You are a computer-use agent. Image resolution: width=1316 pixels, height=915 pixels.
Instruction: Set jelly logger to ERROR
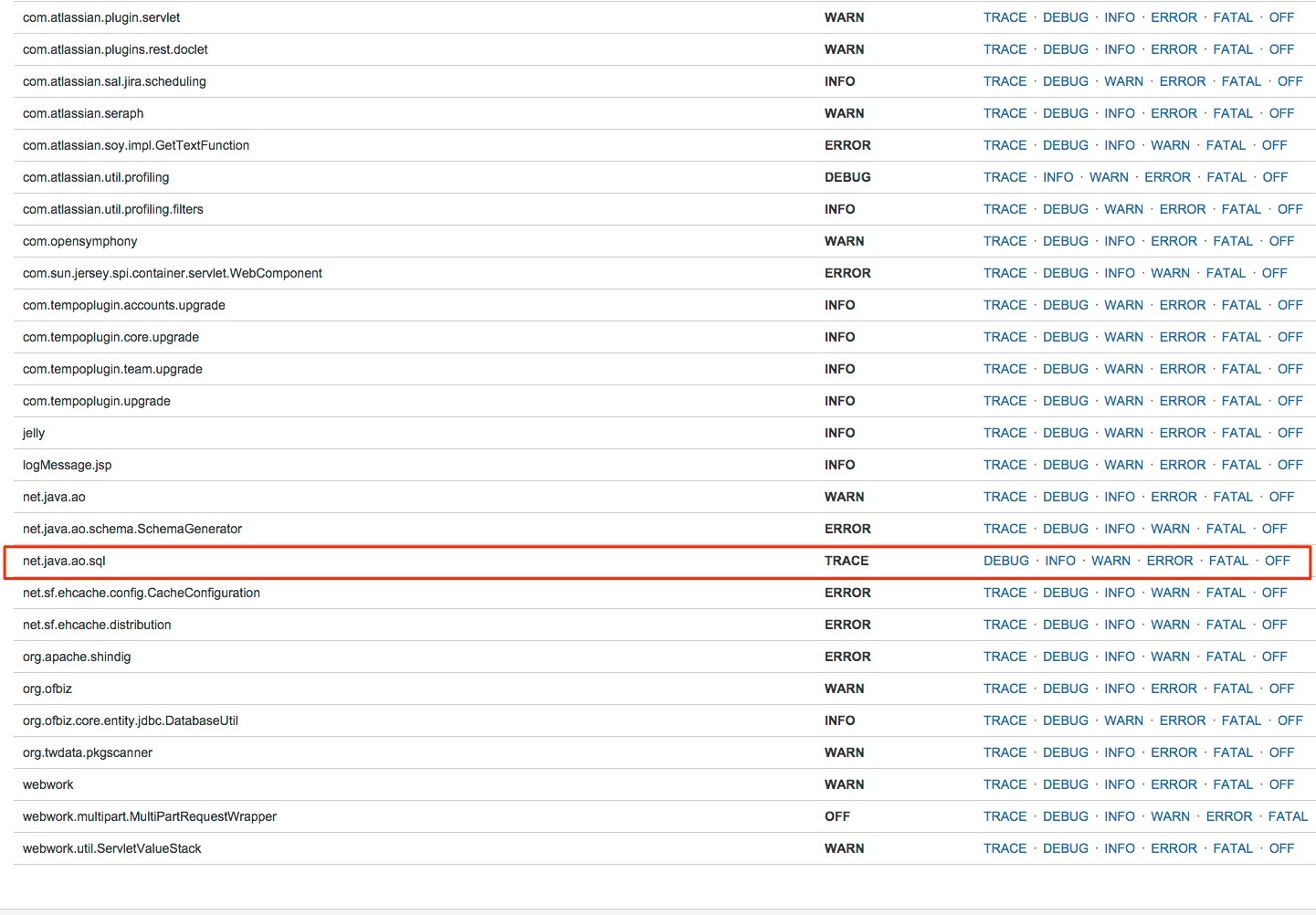pyautogui.click(x=1183, y=433)
